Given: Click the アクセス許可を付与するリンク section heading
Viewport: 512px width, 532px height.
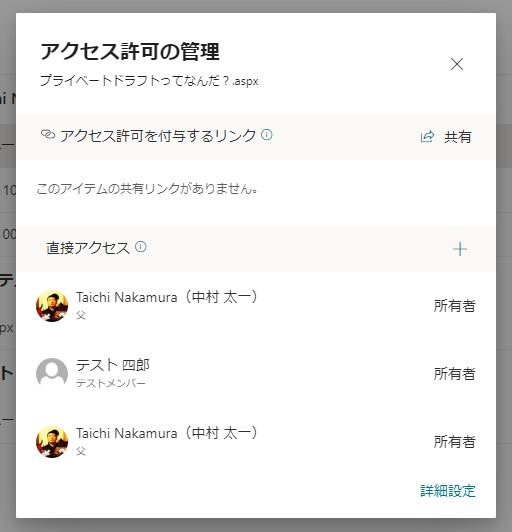Looking at the screenshot, I should pyautogui.click(x=158, y=136).
